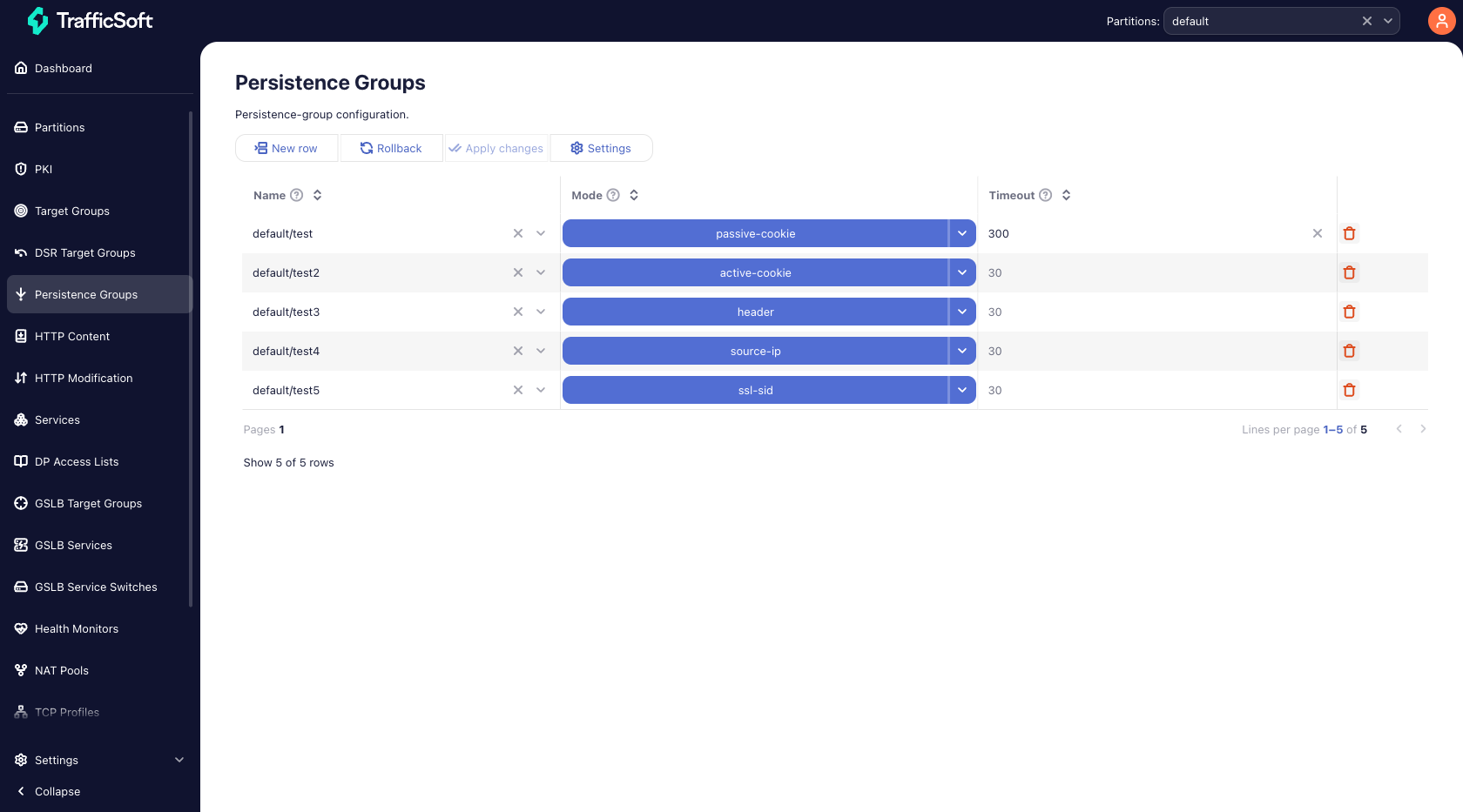
Task: Expand the Partitions selector dropdown
Action: coord(1388,21)
